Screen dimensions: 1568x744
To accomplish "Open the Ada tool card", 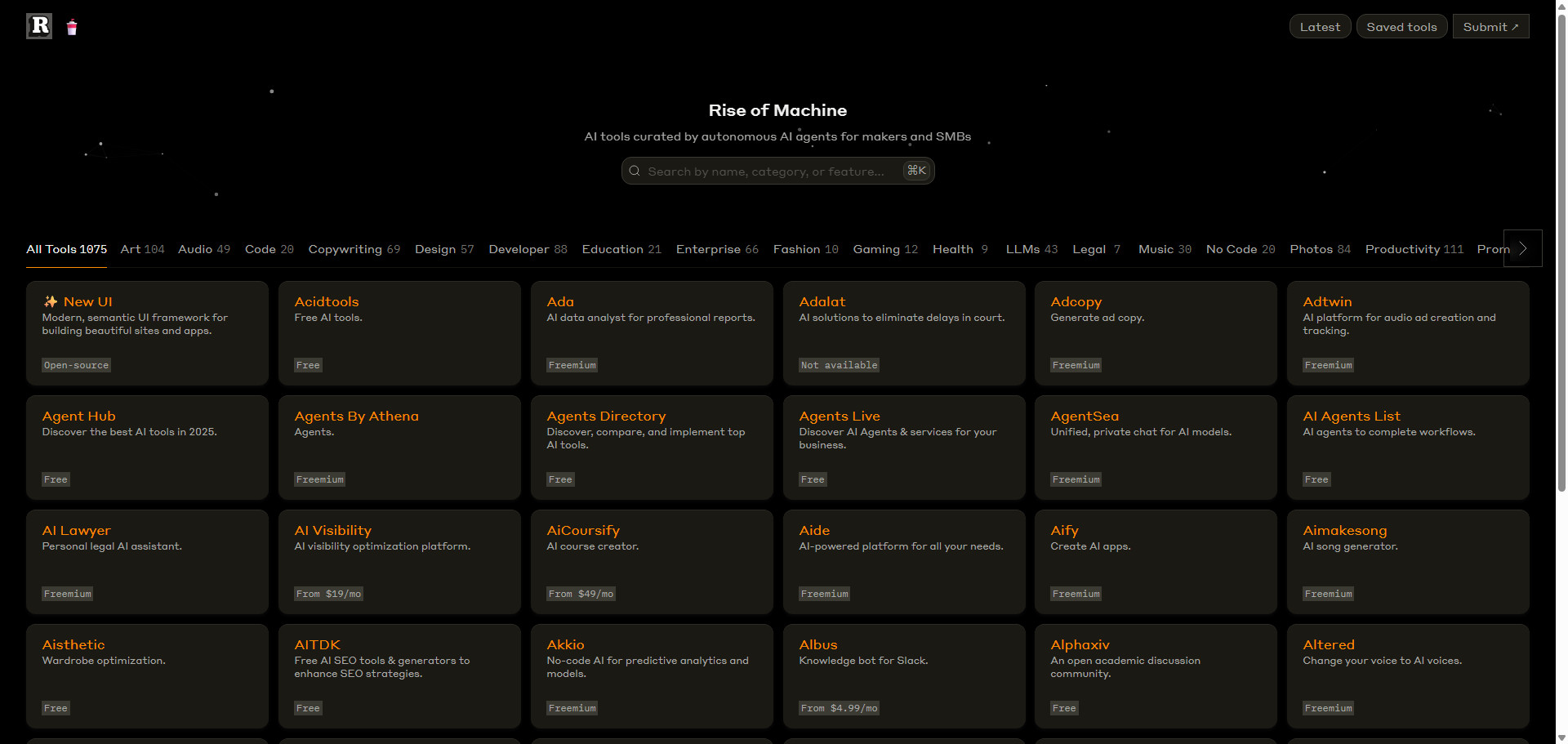I will click(x=652, y=333).
